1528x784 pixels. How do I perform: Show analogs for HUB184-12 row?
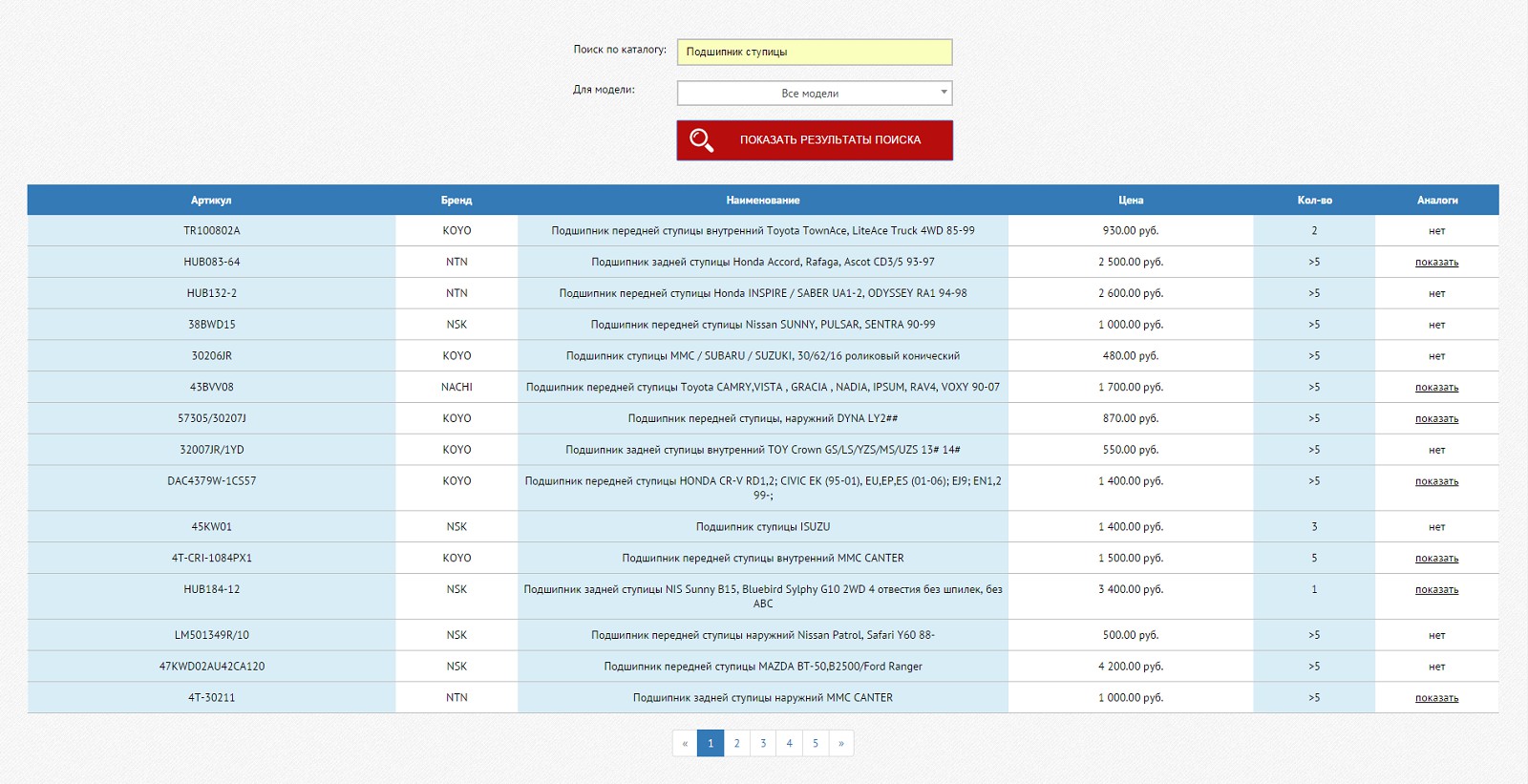[1436, 589]
